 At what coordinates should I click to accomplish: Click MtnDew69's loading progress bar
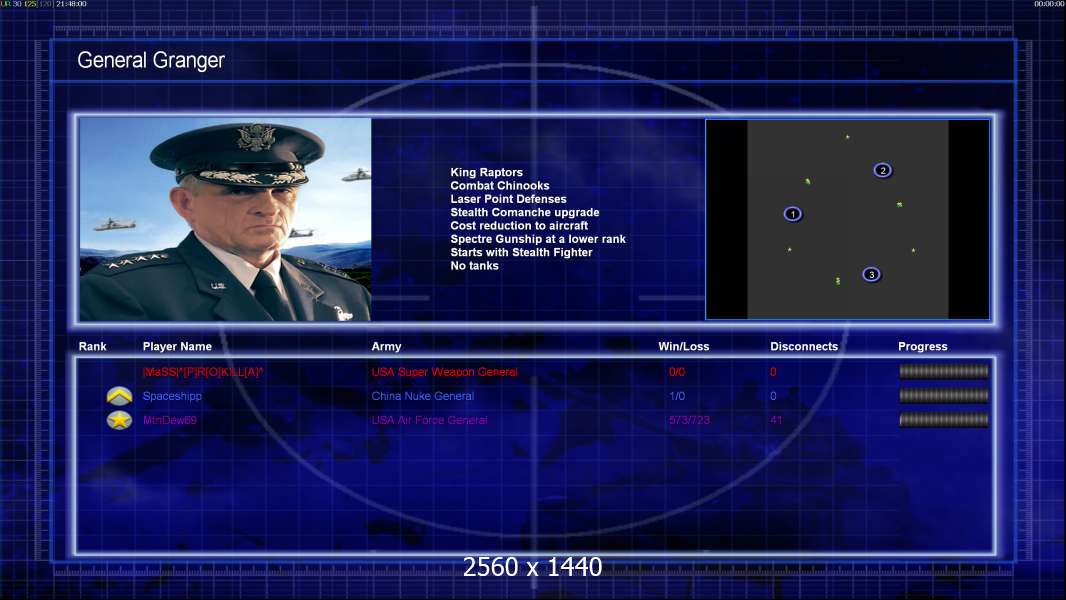pyautogui.click(x=944, y=420)
